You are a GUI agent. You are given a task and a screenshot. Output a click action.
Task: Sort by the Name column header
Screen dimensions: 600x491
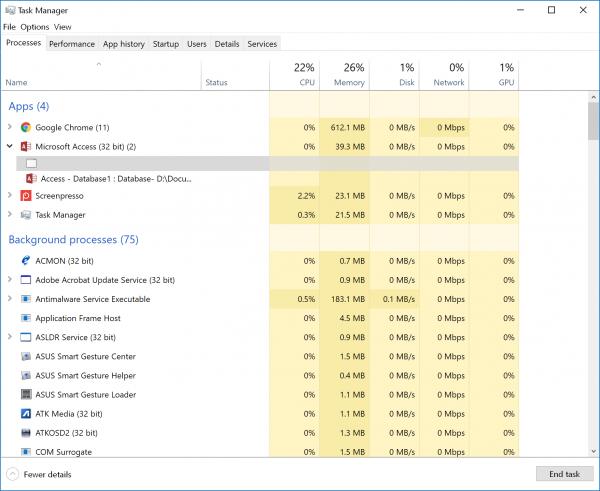(x=101, y=75)
